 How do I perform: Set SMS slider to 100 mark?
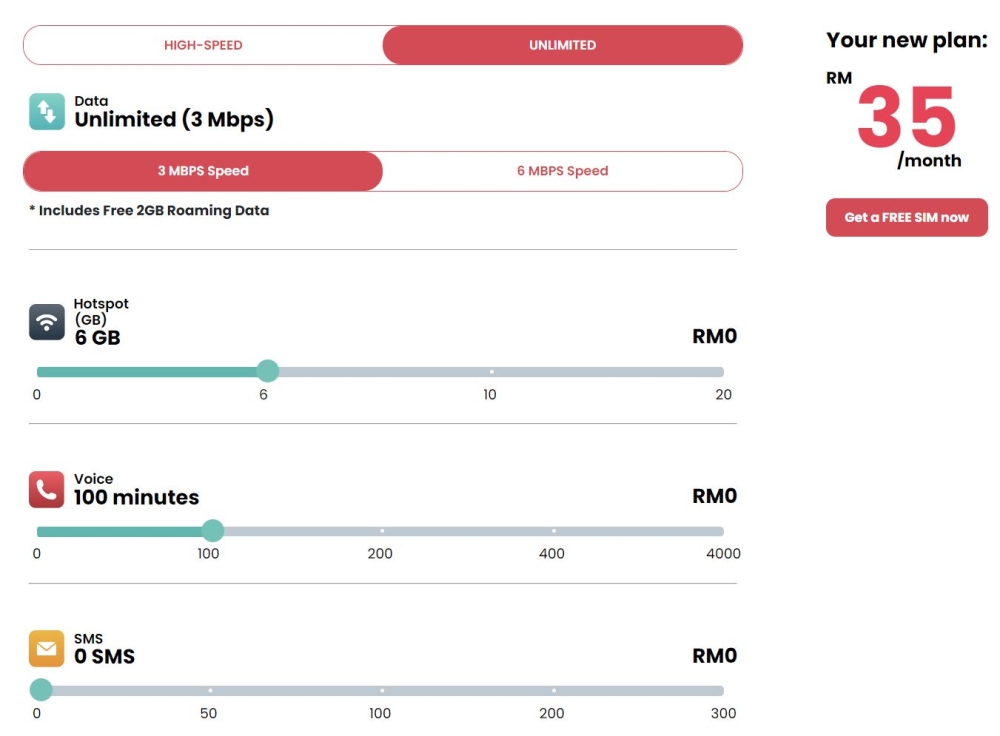tap(382, 690)
